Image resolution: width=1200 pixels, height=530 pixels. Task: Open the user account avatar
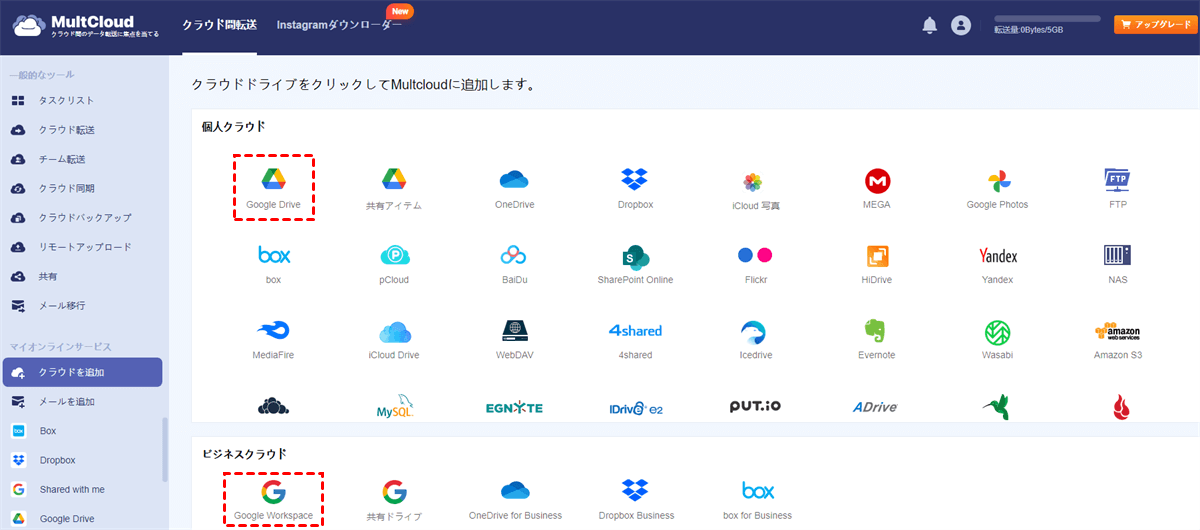click(x=961, y=26)
